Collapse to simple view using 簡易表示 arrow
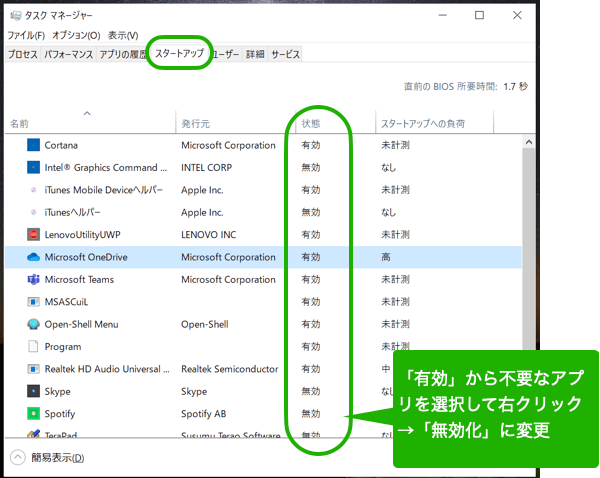The width and height of the screenshot is (600, 478). [18, 457]
